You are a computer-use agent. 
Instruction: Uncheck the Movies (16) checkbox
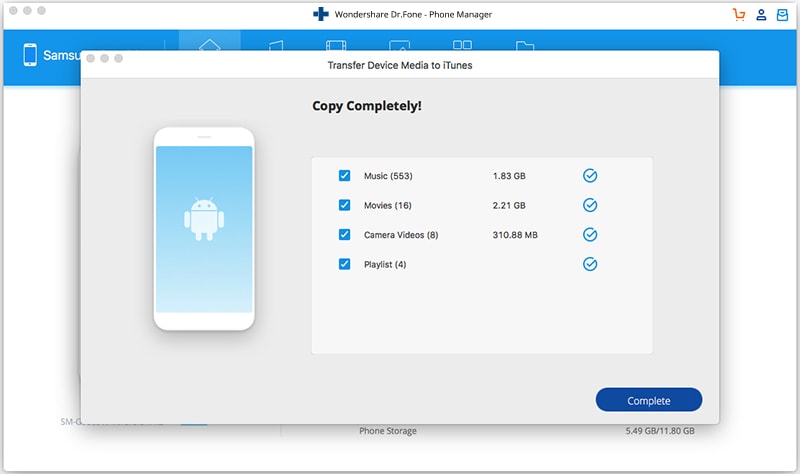click(x=344, y=205)
